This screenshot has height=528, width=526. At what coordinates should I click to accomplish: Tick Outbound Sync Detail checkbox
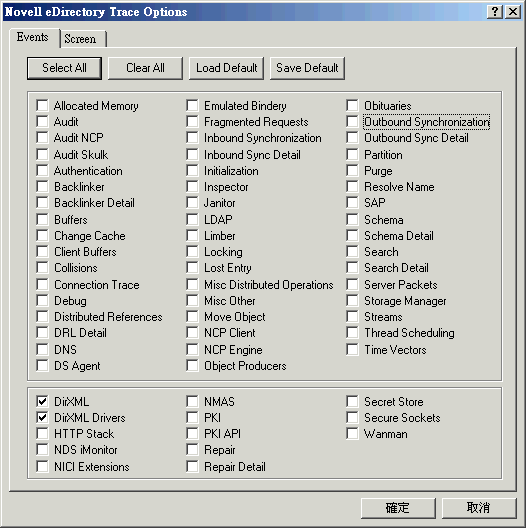(x=352, y=137)
